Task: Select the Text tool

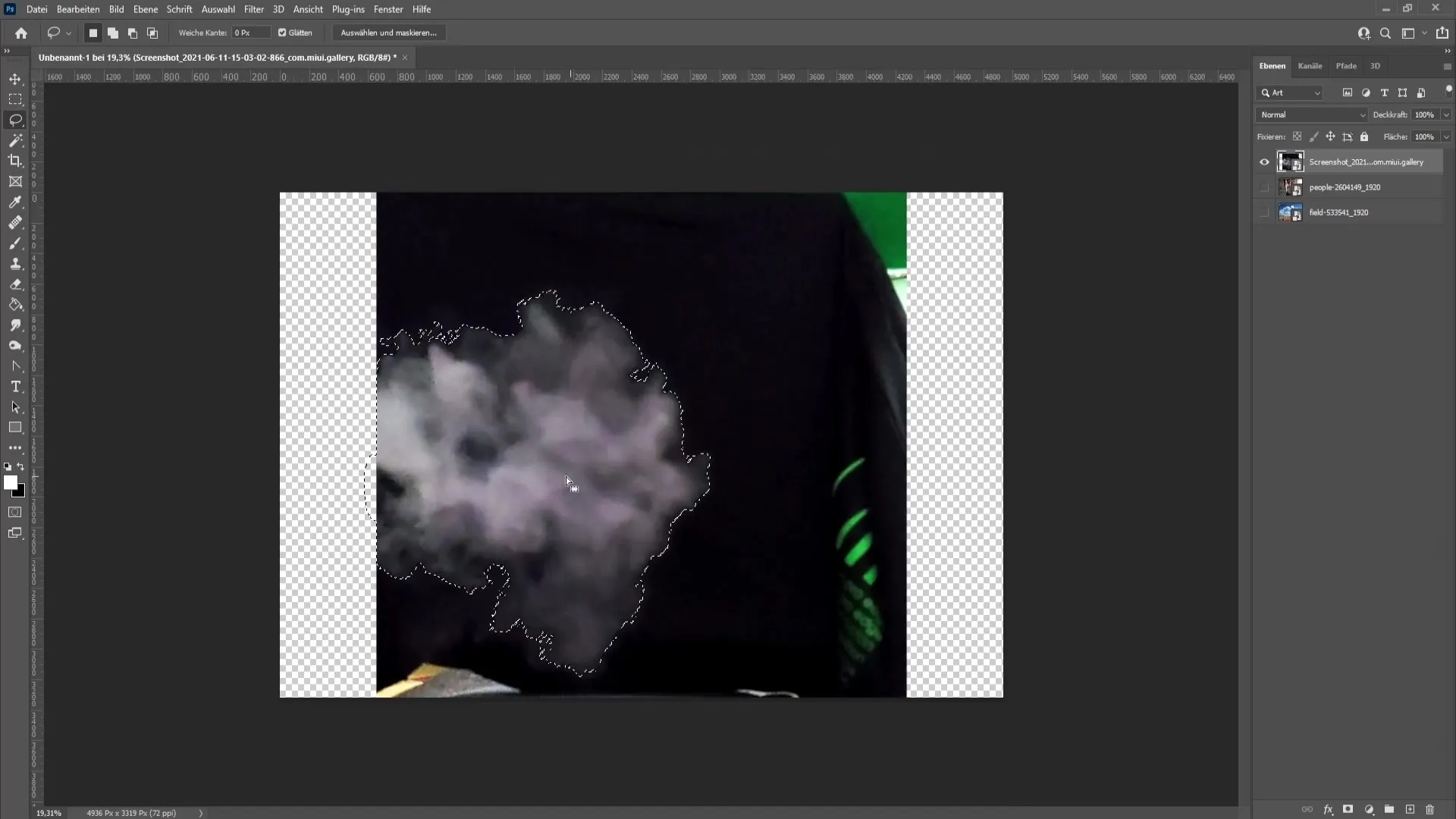Action: (x=15, y=387)
